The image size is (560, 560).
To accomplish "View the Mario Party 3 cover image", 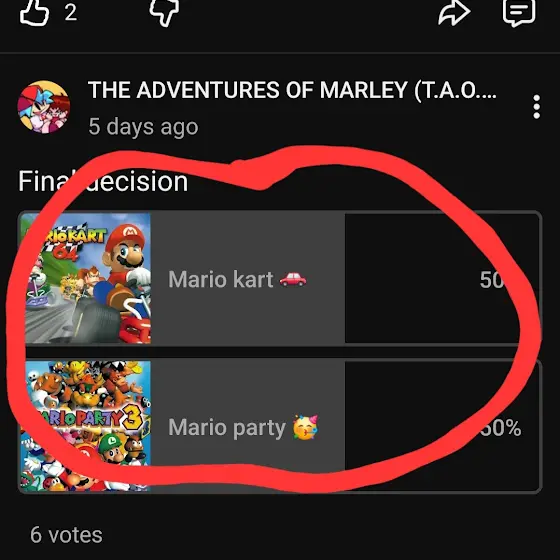I will click(x=86, y=426).
